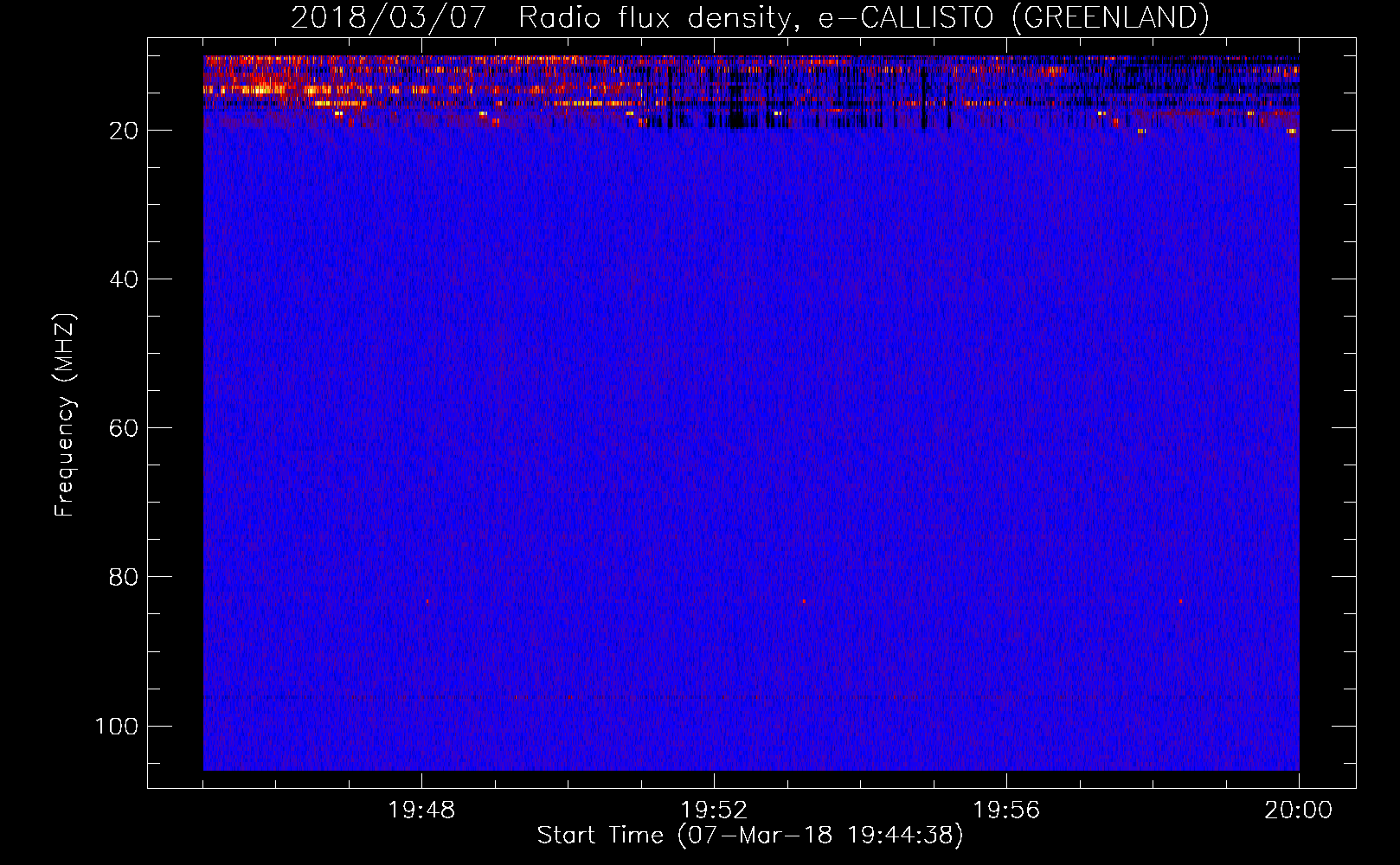Select the Frequency (MHZ) axis label
Screen dimensions: 1400x865
[65, 414]
